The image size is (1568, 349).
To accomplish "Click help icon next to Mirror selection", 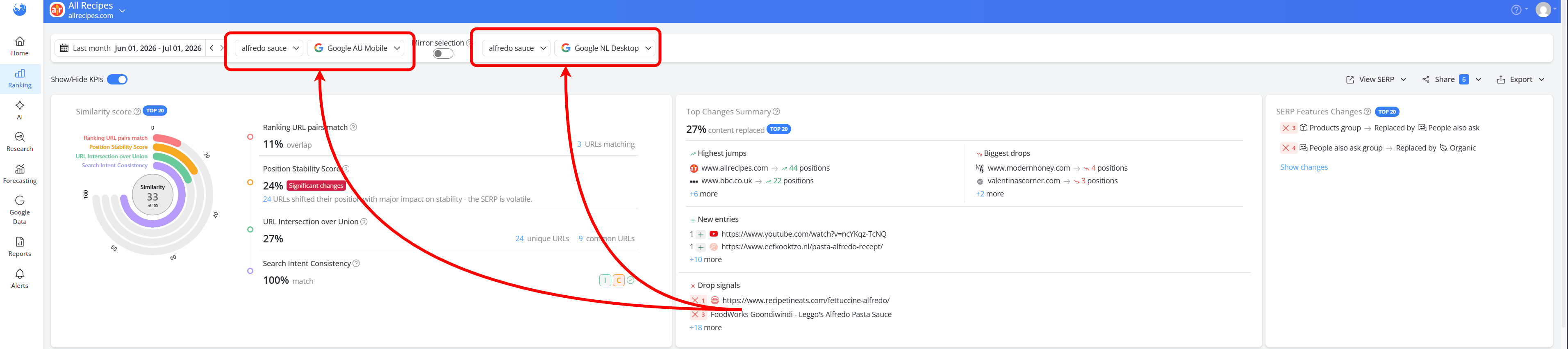I will tap(469, 43).
